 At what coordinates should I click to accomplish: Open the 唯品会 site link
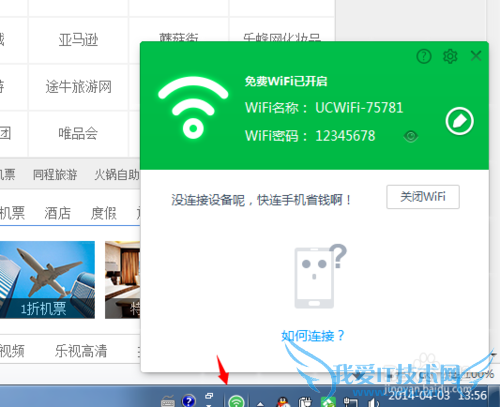click(x=78, y=133)
